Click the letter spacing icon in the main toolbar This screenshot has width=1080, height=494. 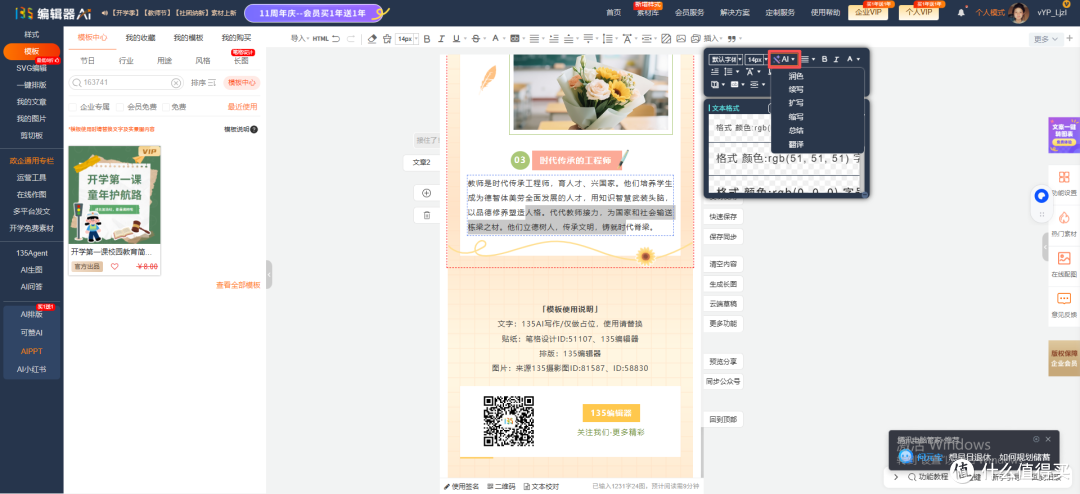(627, 39)
